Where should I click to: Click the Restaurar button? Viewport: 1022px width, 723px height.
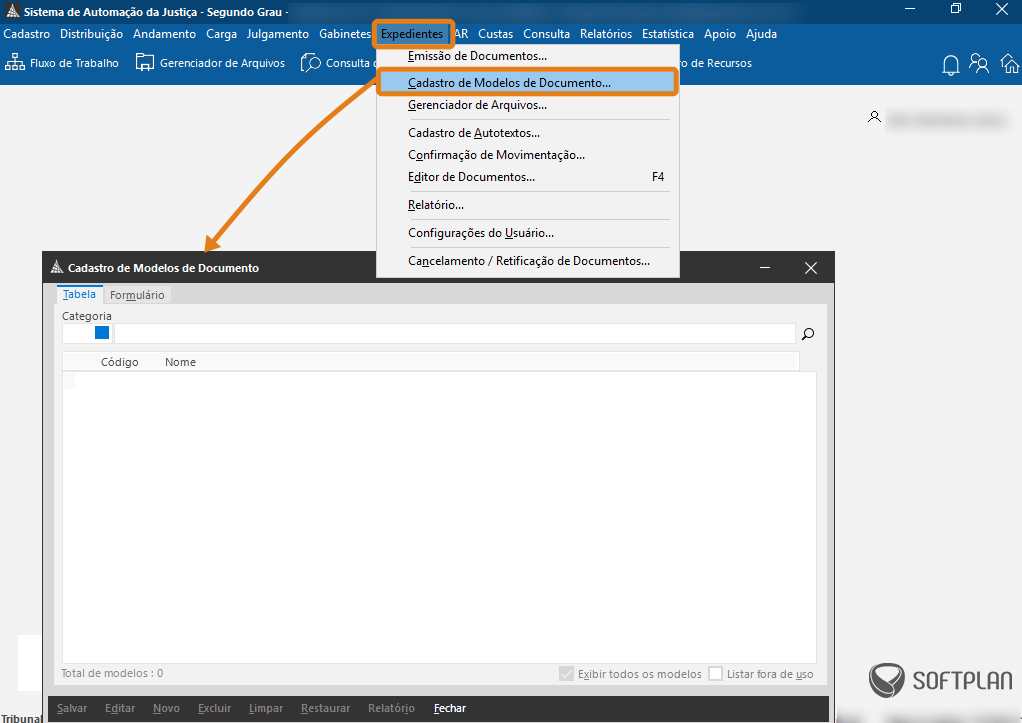click(325, 708)
